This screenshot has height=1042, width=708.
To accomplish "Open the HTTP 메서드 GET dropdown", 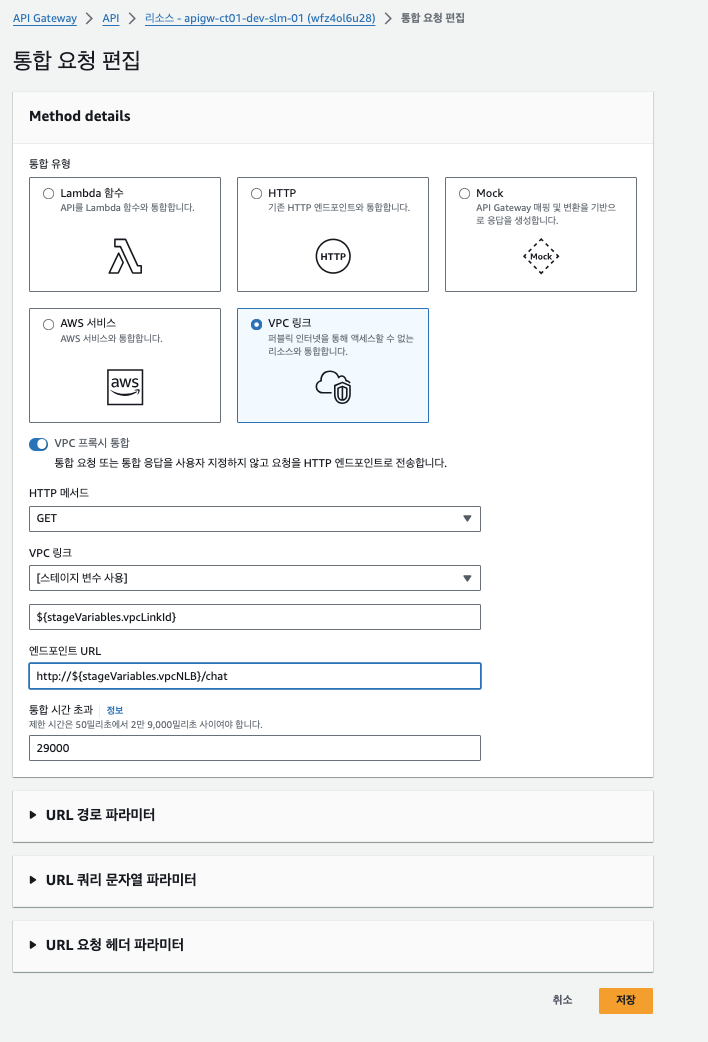I will 255,519.
